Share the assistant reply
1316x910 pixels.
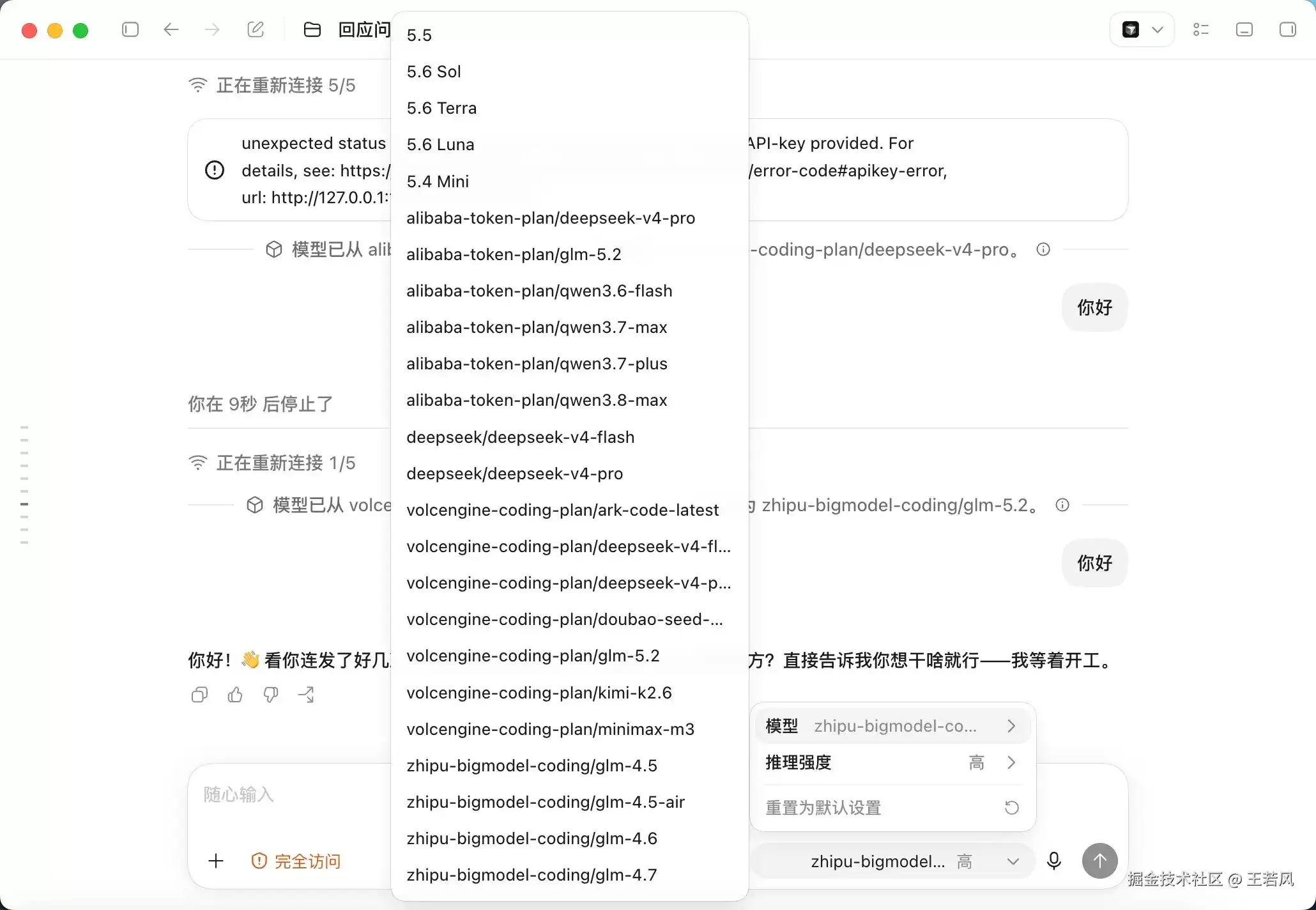coord(307,695)
